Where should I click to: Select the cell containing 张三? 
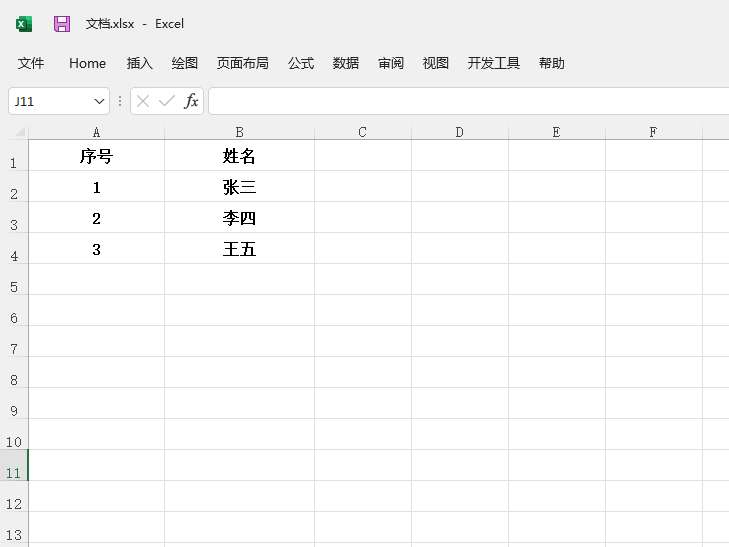point(239,187)
